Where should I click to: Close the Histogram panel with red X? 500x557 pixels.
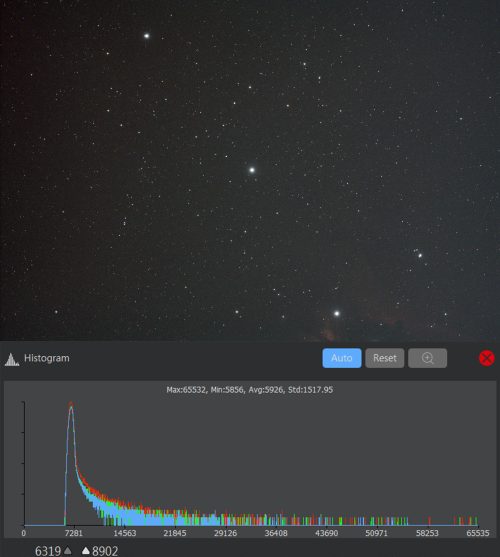pyautogui.click(x=487, y=358)
